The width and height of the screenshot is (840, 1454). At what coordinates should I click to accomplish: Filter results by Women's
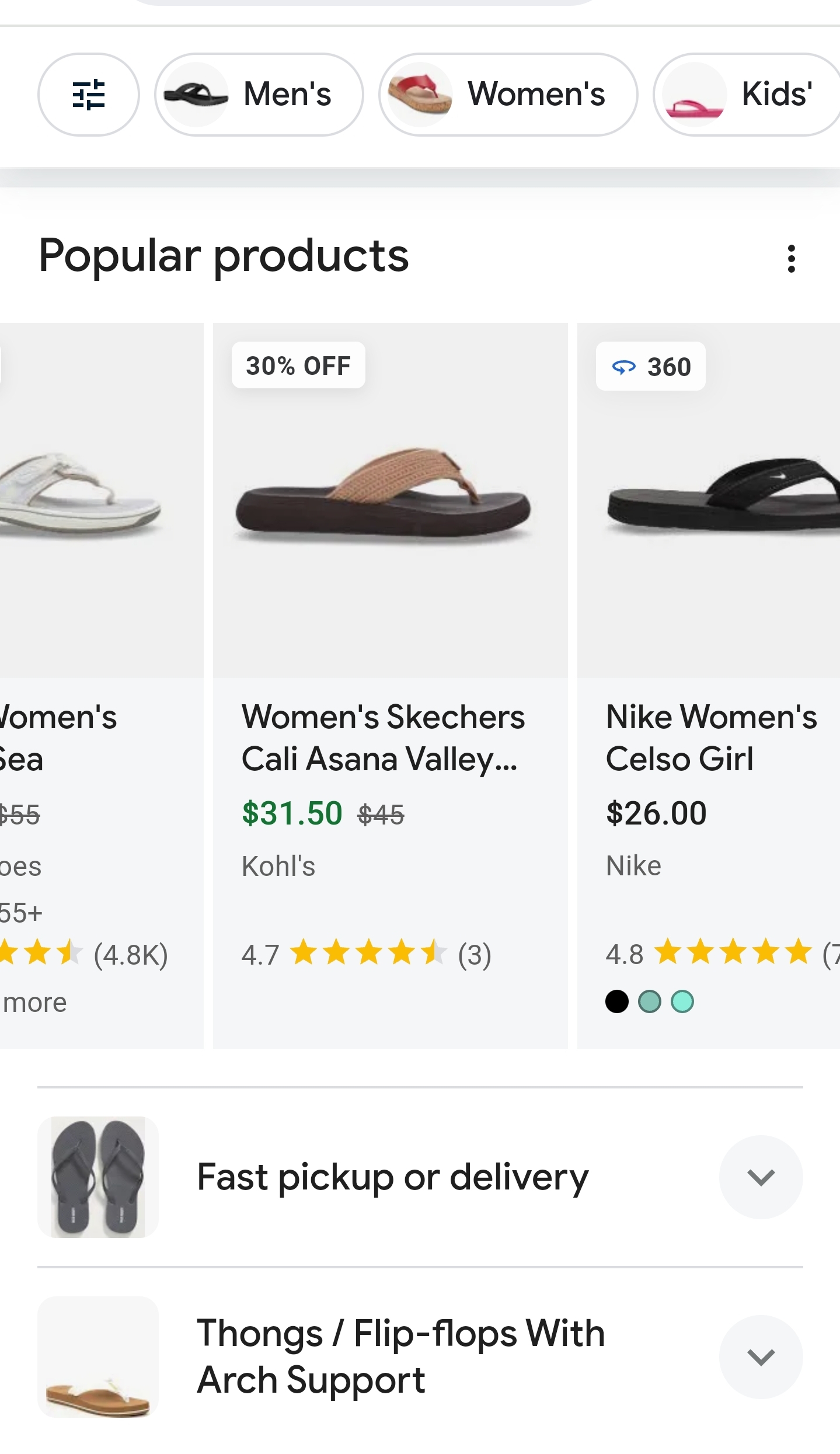[508, 95]
